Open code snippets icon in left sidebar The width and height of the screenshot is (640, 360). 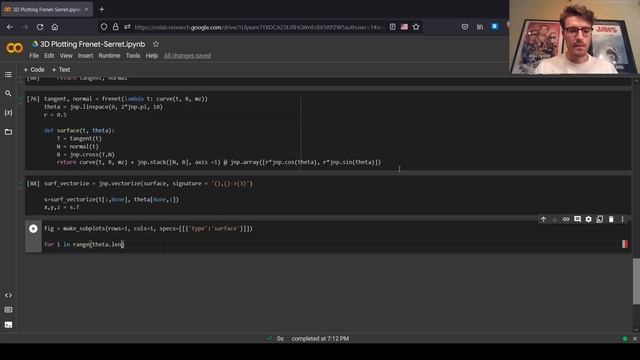click(8, 295)
